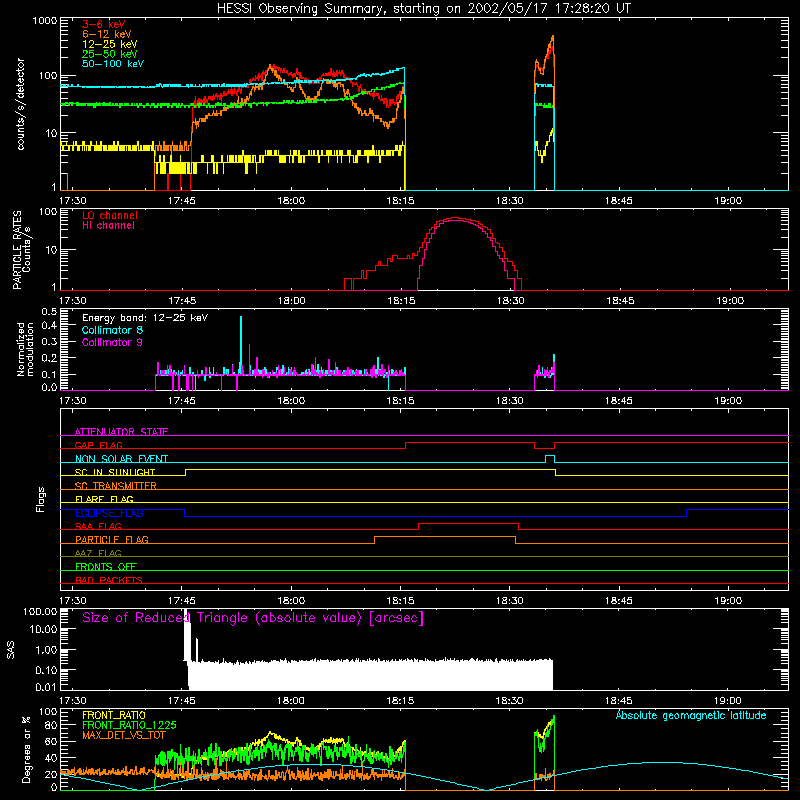
Task: Select the Collimator 9 legend label
Action: click(112, 342)
